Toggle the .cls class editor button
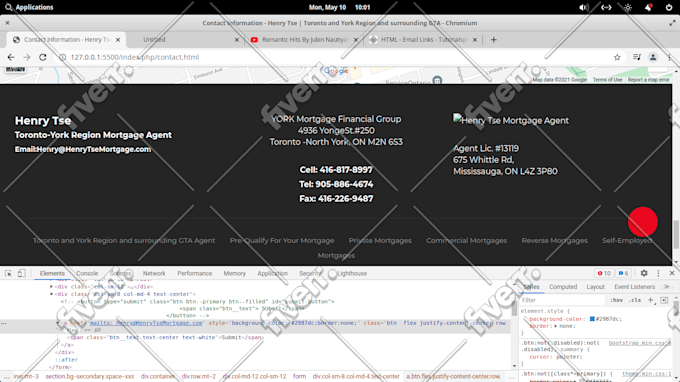Viewport: 680px width, 382px height. (x=635, y=300)
